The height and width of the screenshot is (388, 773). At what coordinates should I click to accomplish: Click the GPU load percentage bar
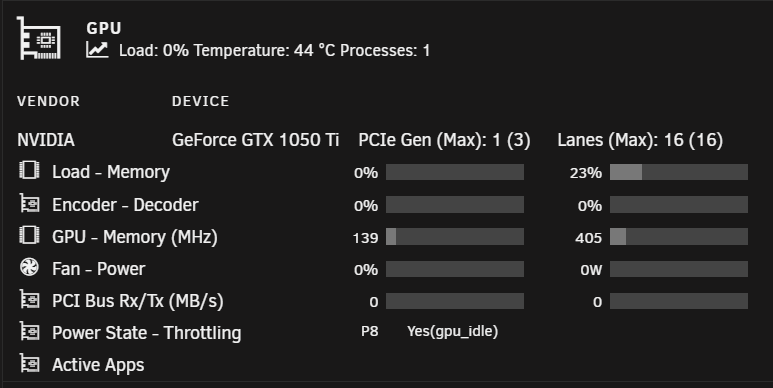455,172
